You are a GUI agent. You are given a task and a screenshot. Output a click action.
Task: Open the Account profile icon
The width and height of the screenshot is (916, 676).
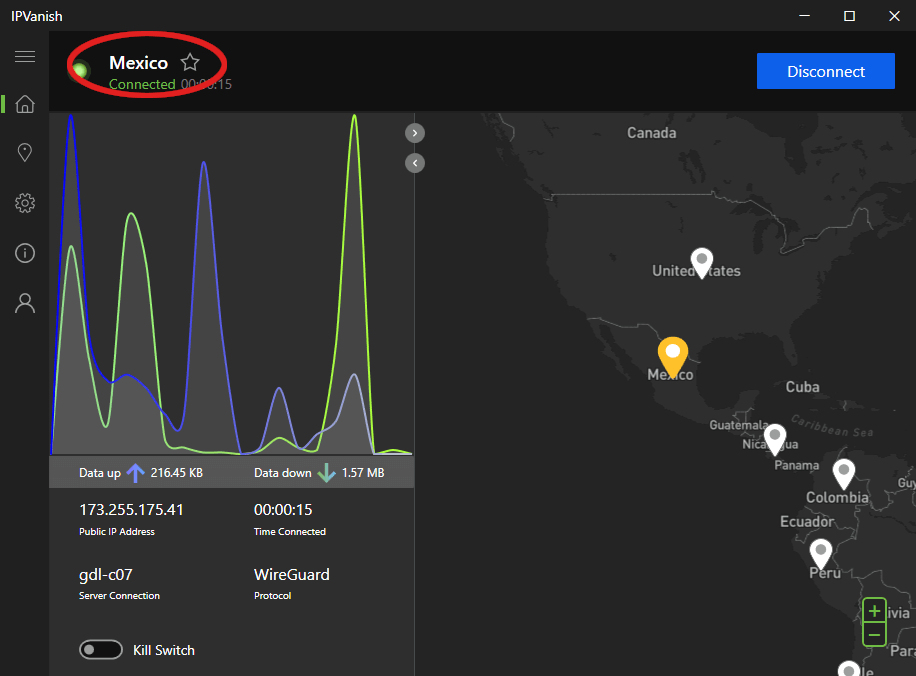[25, 303]
